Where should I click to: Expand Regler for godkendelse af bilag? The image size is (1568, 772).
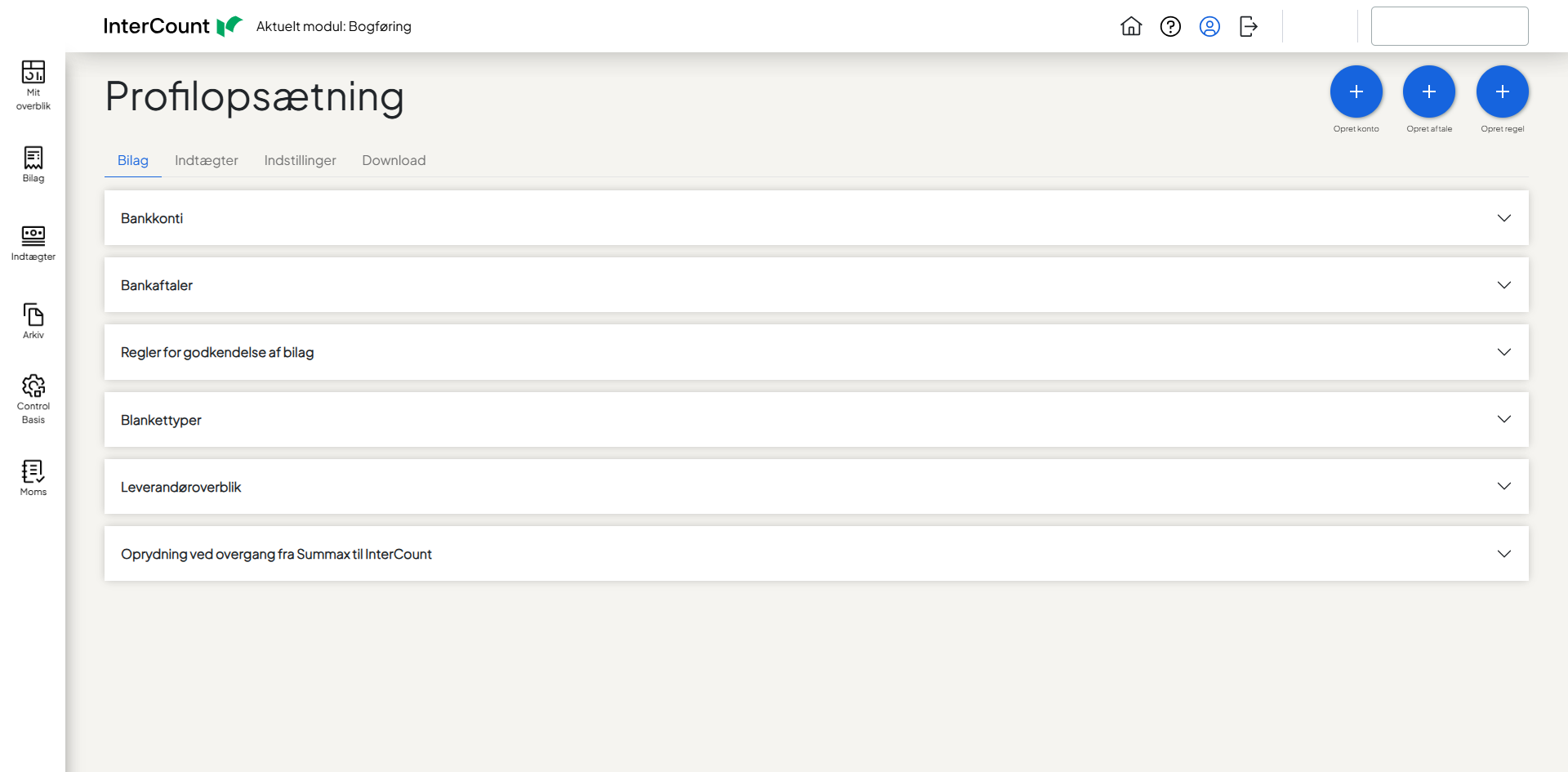click(x=1503, y=352)
